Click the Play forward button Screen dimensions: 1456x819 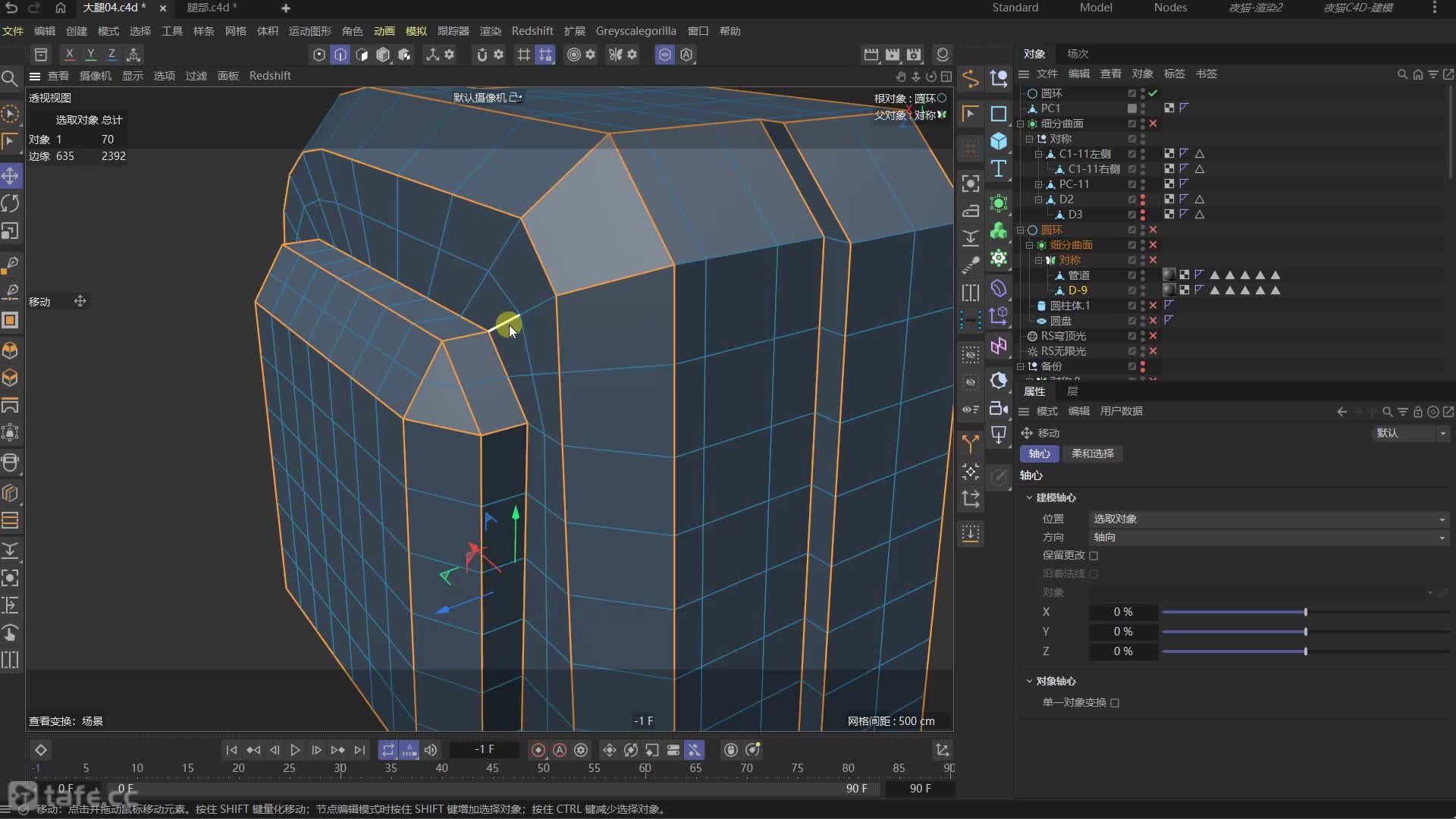[x=295, y=750]
